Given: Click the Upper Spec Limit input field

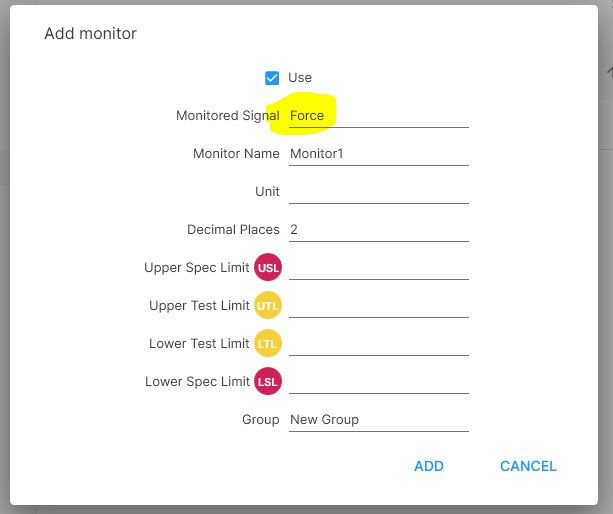Looking at the screenshot, I should (378, 268).
